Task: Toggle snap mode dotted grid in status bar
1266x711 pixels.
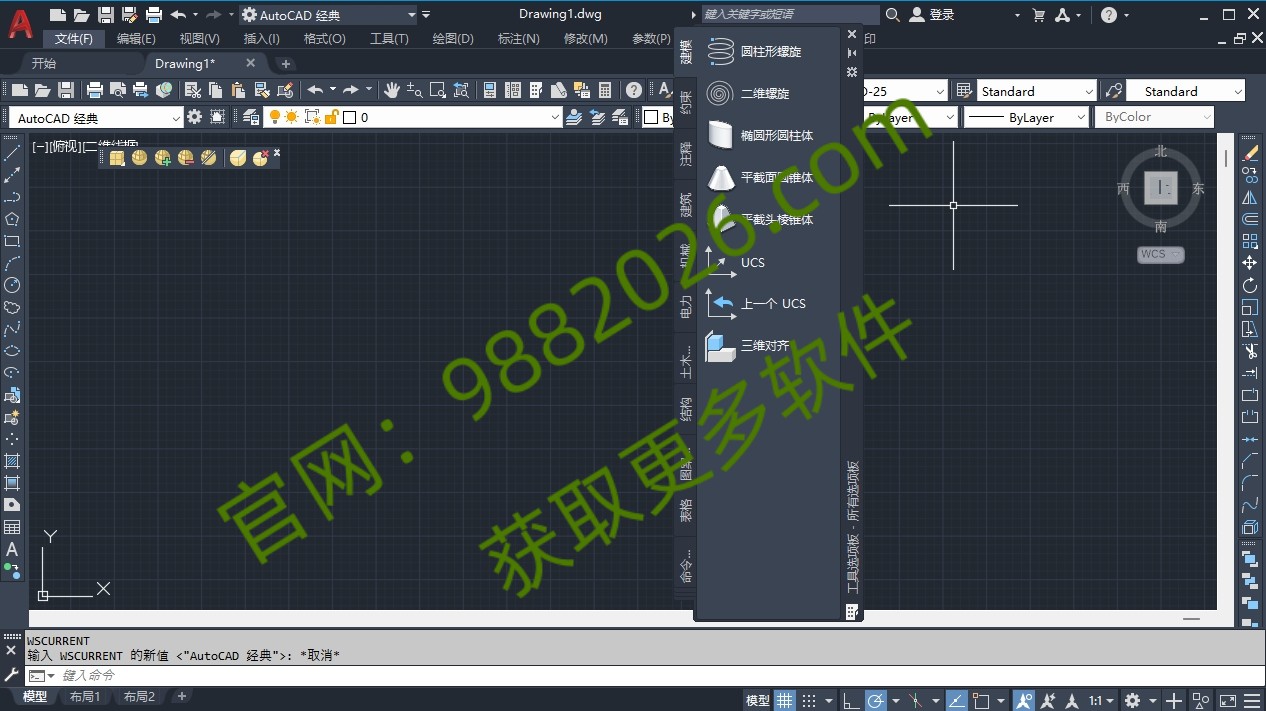Action: (809, 700)
